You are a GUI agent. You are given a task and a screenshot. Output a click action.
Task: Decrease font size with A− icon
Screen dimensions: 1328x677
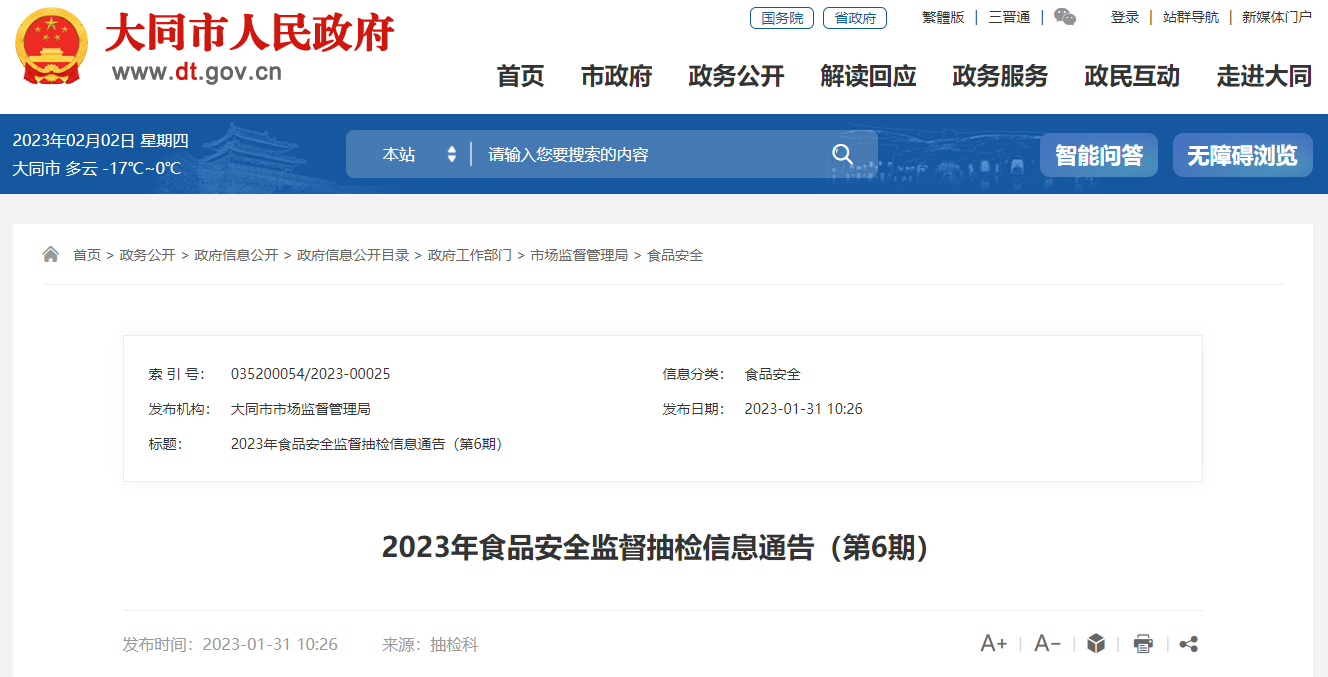(1047, 644)
